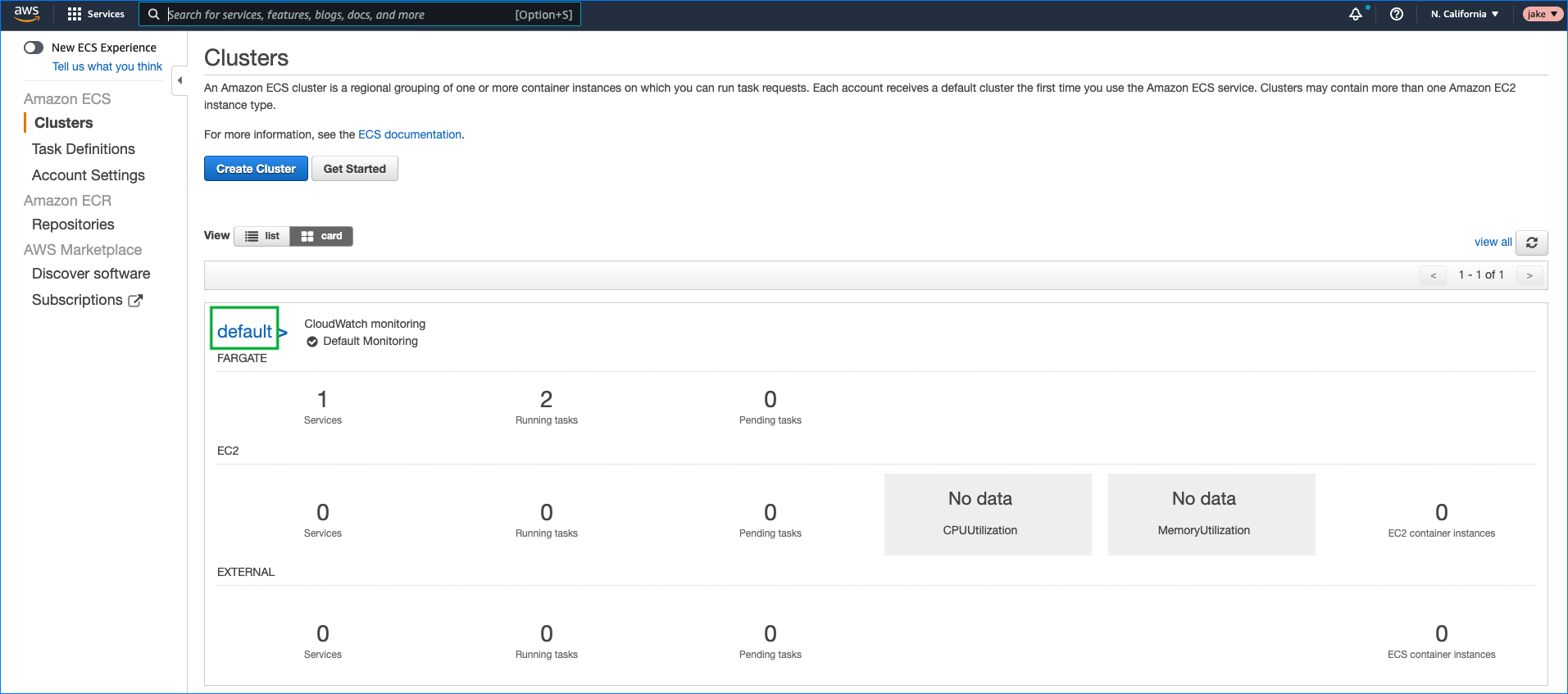Open the help question mark icon
Viewport: 1568px width, 694px height.
tap(1397, 14)
